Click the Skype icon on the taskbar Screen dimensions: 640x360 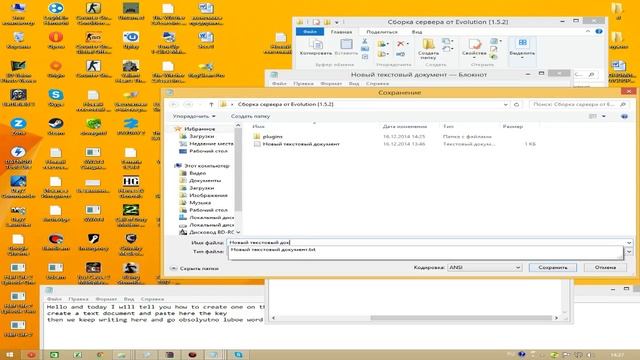(x=238, y=355)
